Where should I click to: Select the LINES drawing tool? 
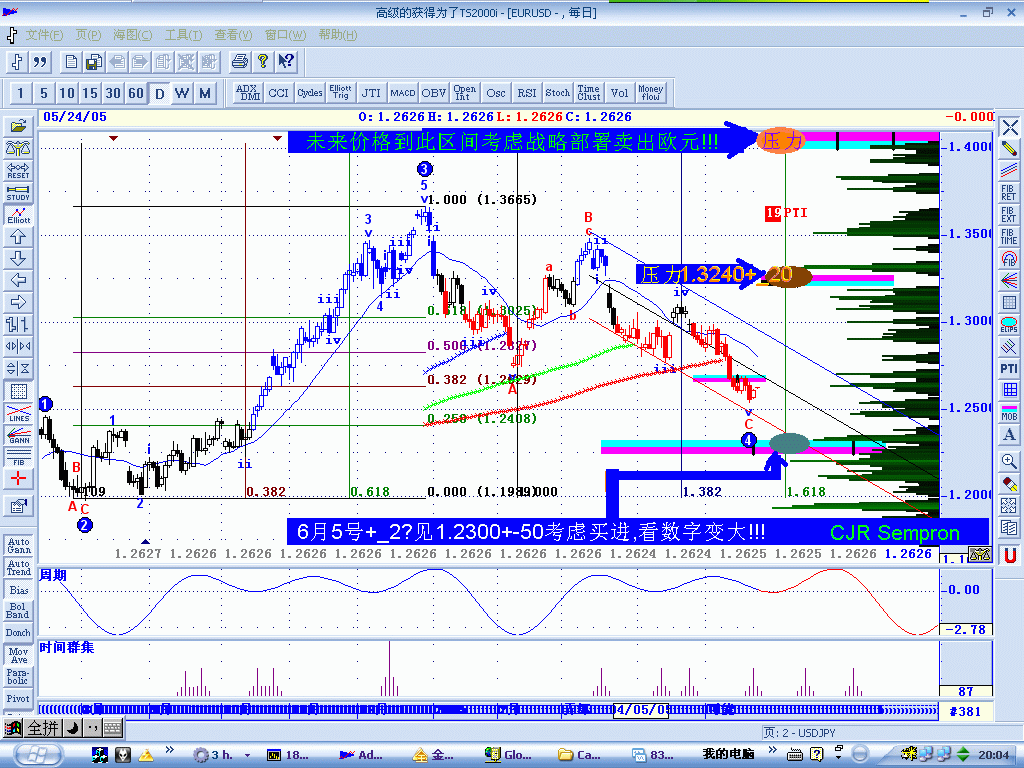tap(18, 413)
